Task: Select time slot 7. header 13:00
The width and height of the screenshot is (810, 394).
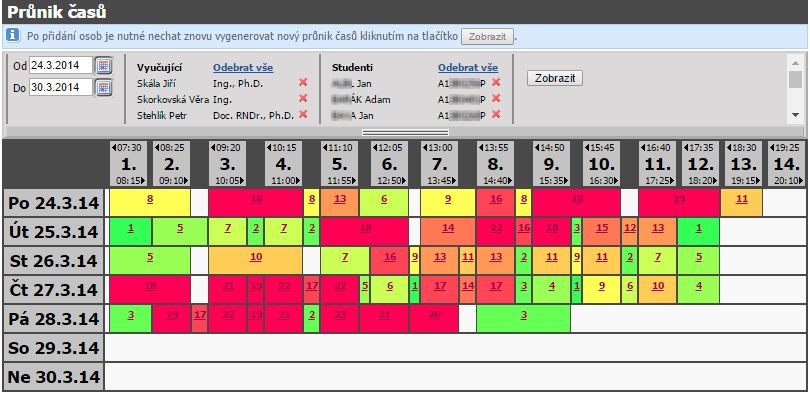Action: [x=440, y=164]
